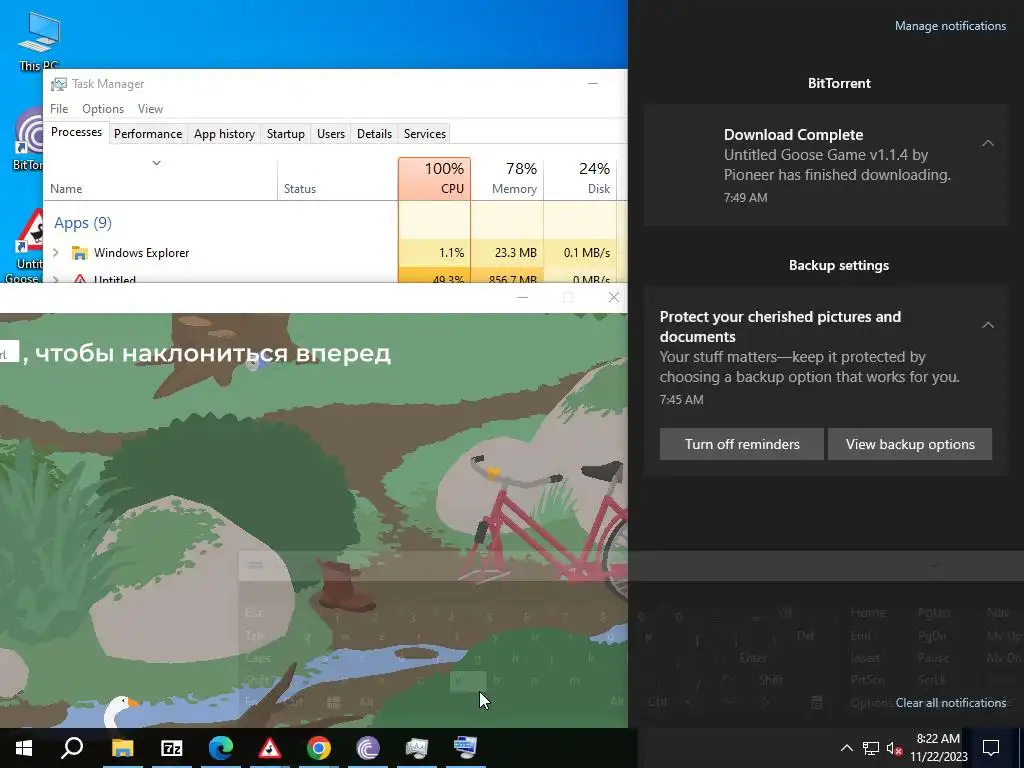Image resolution: width=1024 pixels, height=768 pixels.
Task: Select the Processes tab
Action: tap(76, 132)
